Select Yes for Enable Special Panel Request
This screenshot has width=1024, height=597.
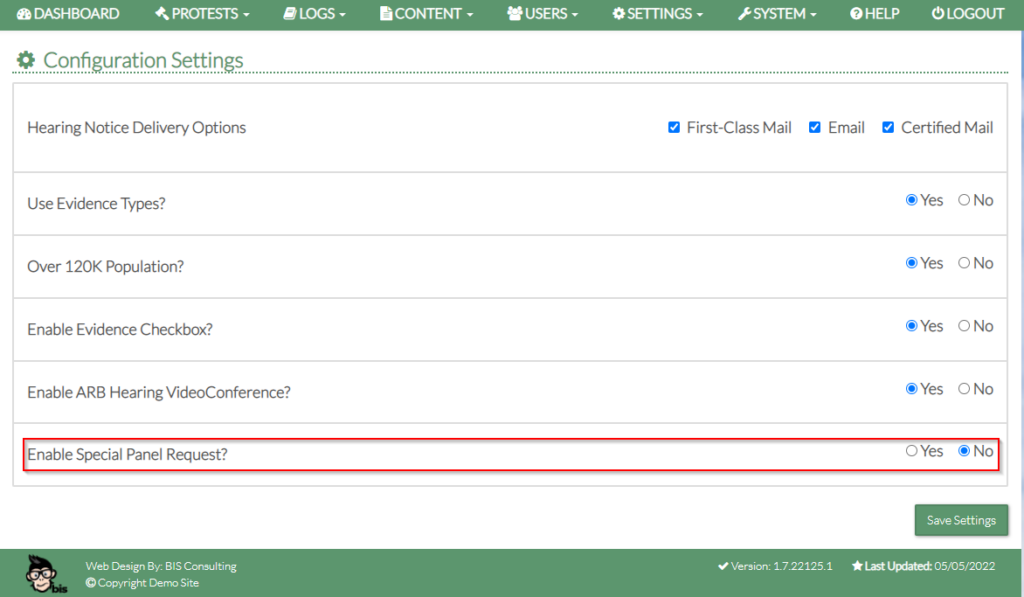911,451
